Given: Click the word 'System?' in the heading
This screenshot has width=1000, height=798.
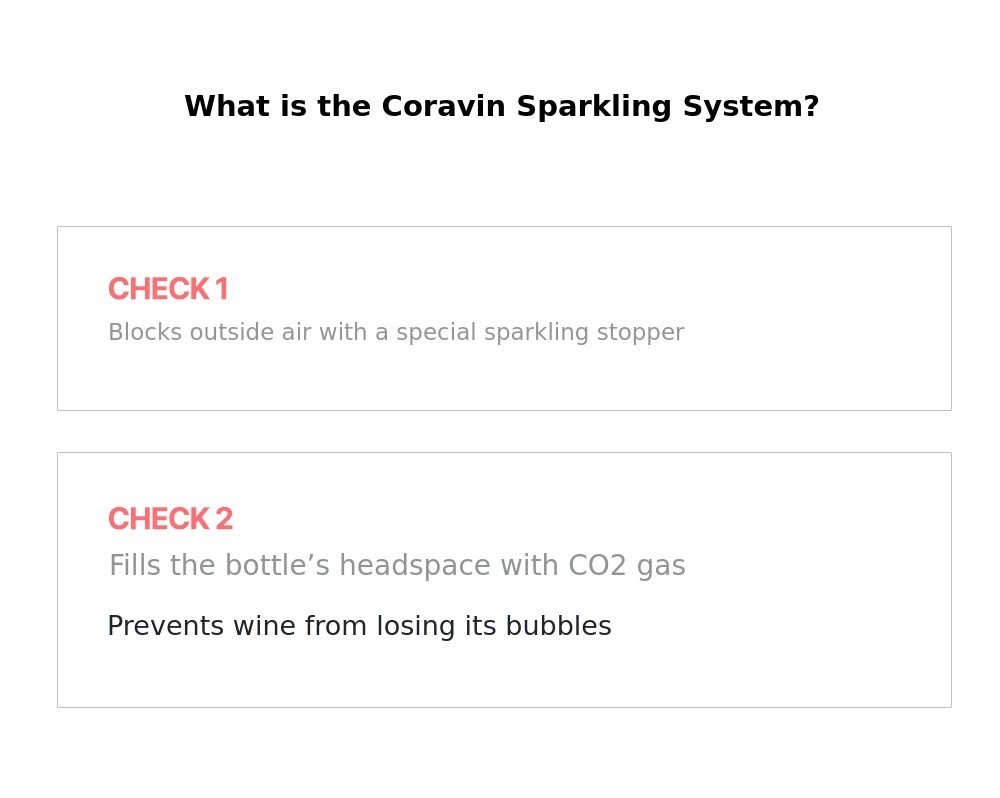Looking at the screenshot, I should [x=751, y=107].
